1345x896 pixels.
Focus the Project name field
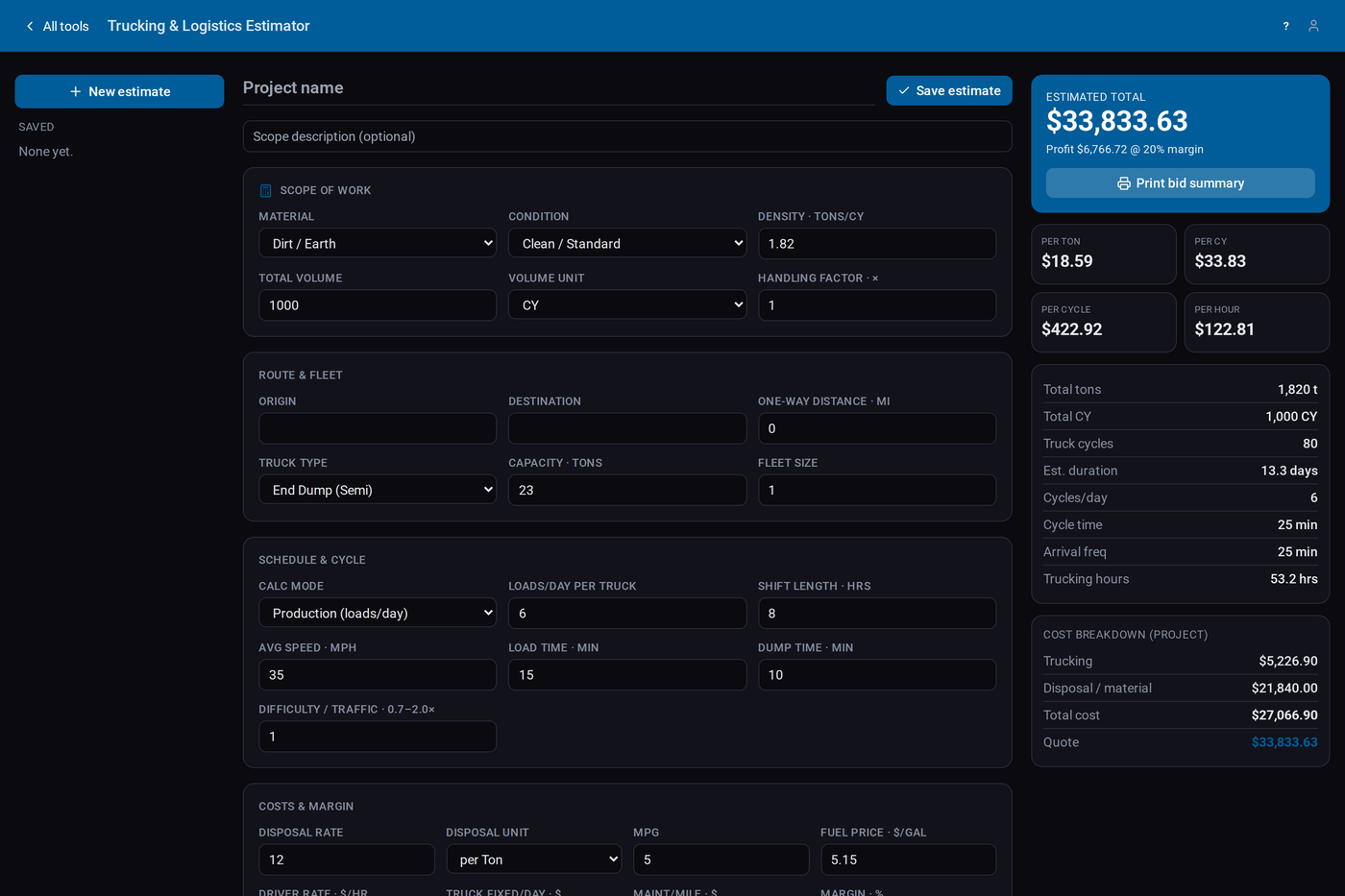(558, 88)
